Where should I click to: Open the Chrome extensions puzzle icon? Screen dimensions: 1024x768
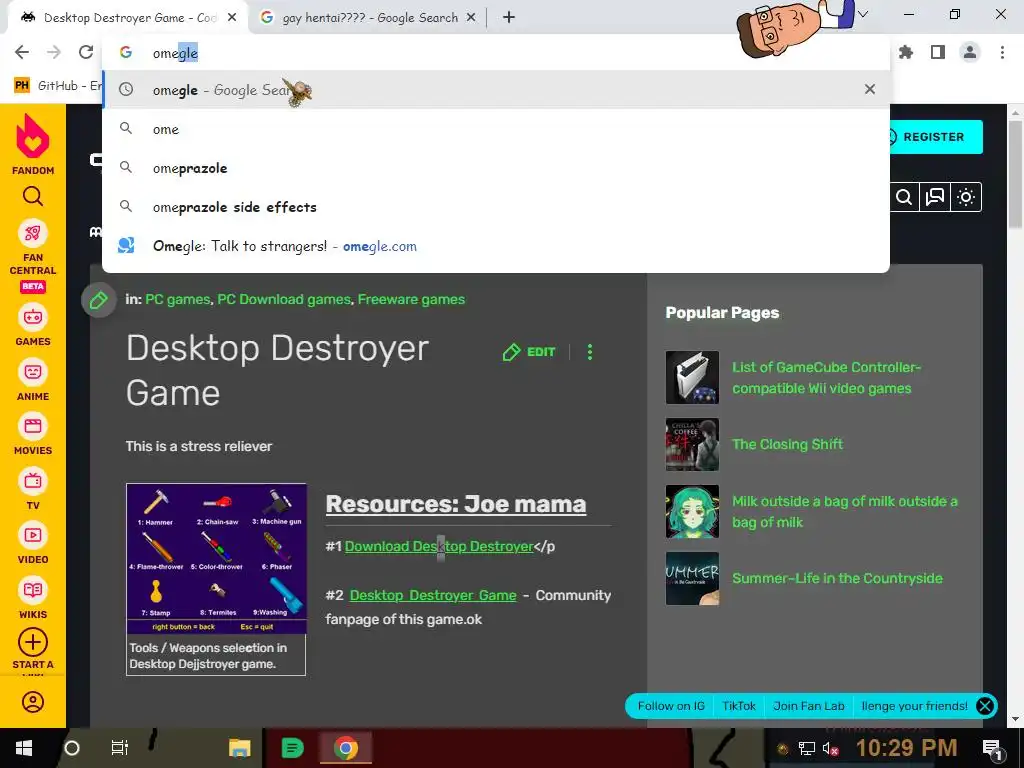tap(906, 52)
